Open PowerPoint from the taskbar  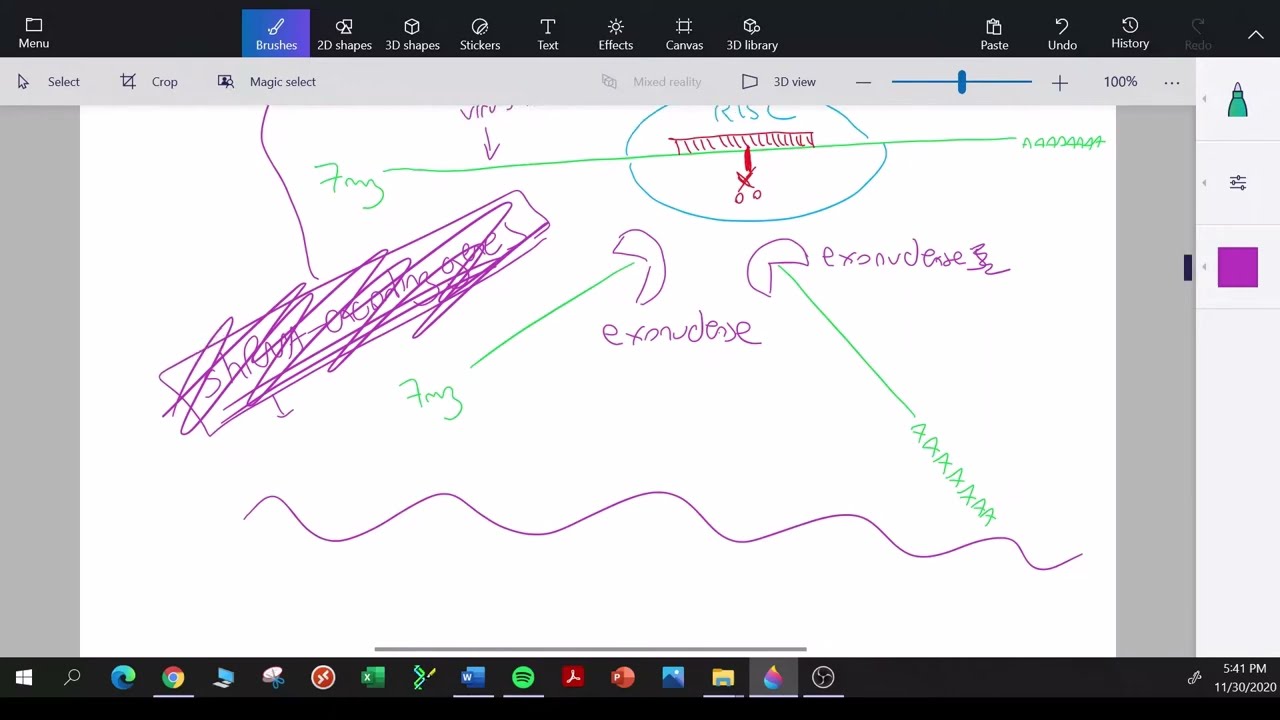tap(623, 678)
